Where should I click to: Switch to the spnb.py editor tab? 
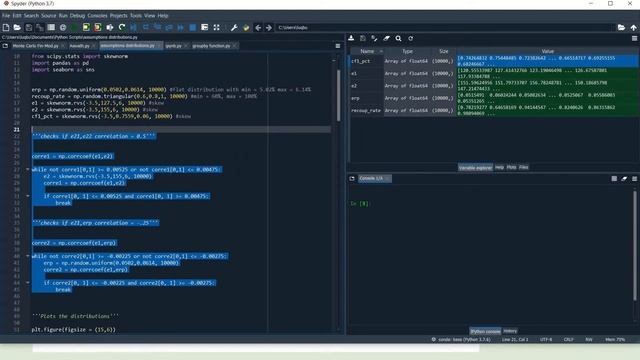click(x=173, y=46)
